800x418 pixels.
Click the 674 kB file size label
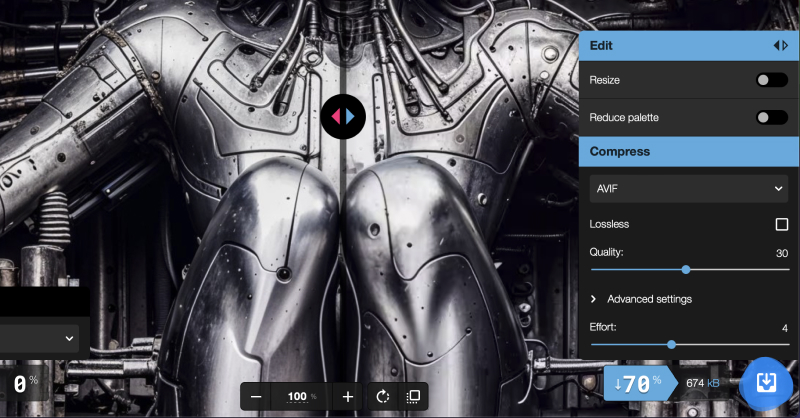[703, 384]
